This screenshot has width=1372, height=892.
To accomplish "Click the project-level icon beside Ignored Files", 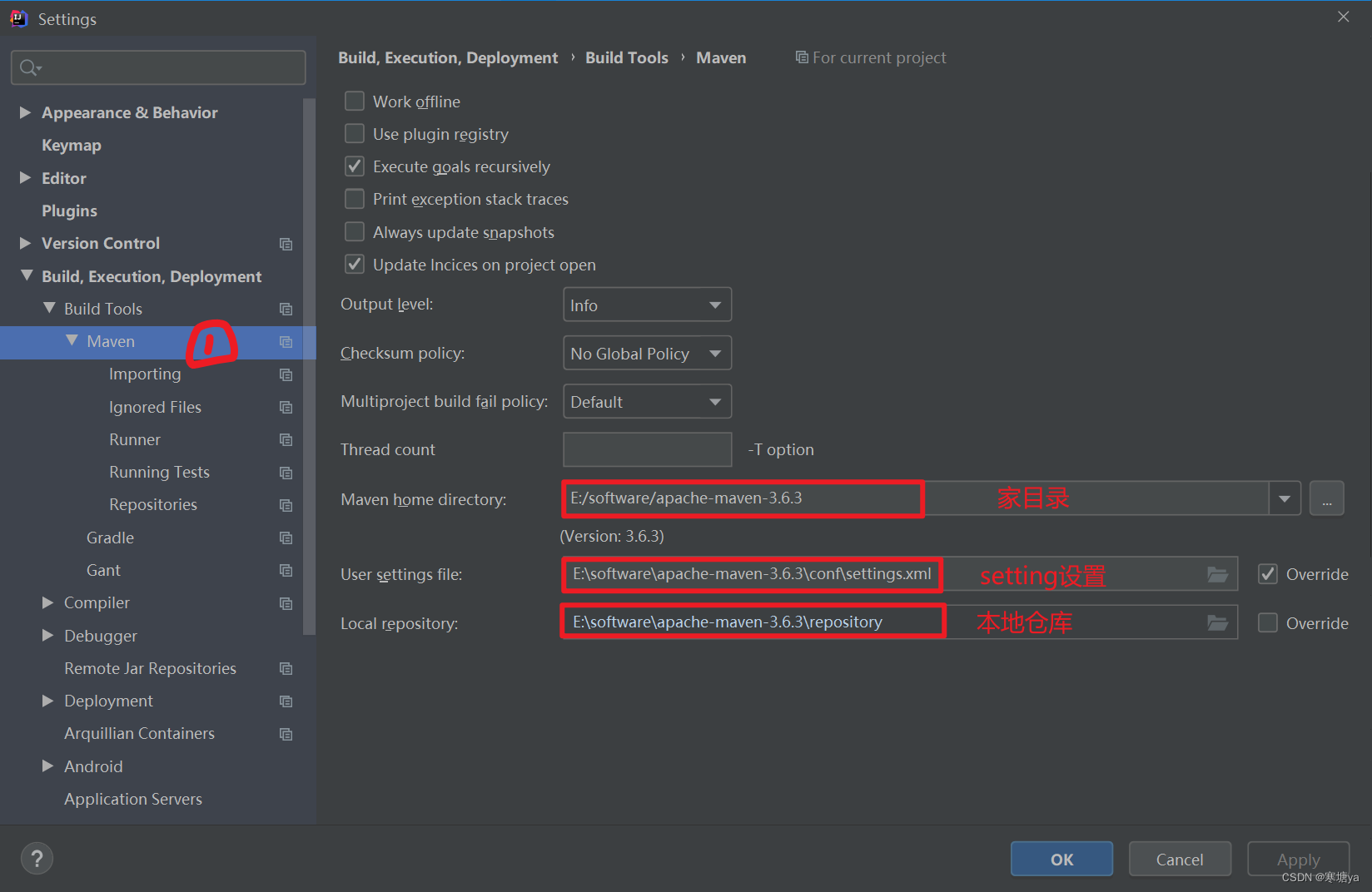I will click(286, 408).
